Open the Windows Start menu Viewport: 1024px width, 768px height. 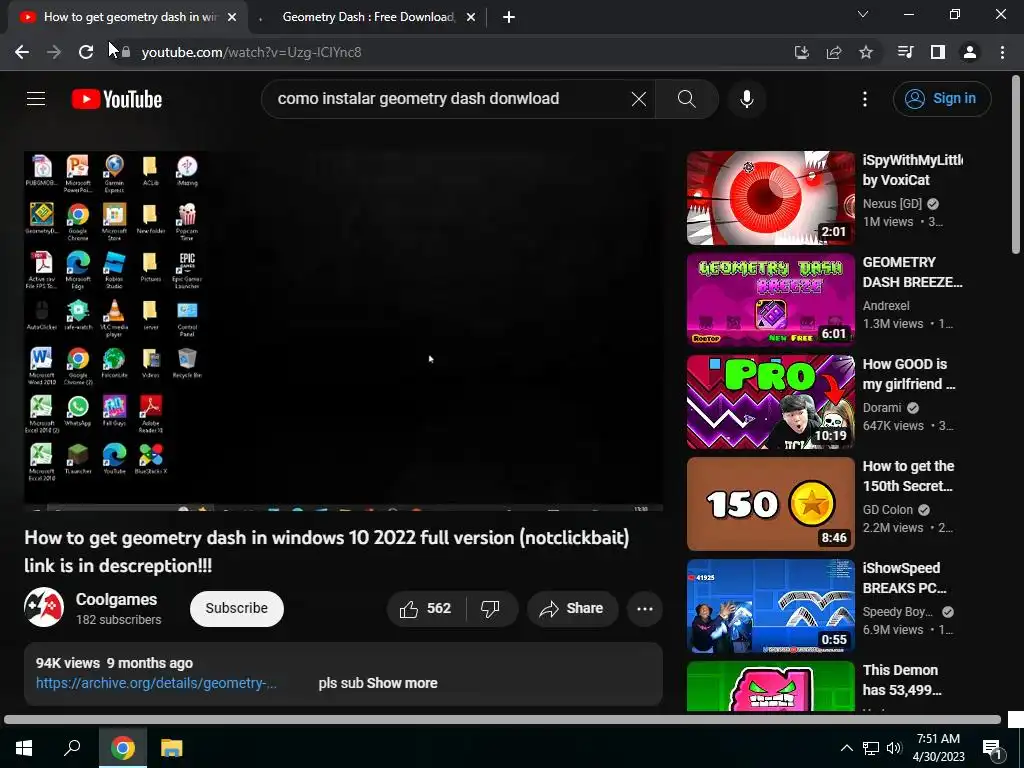click(x=24, y=748)
